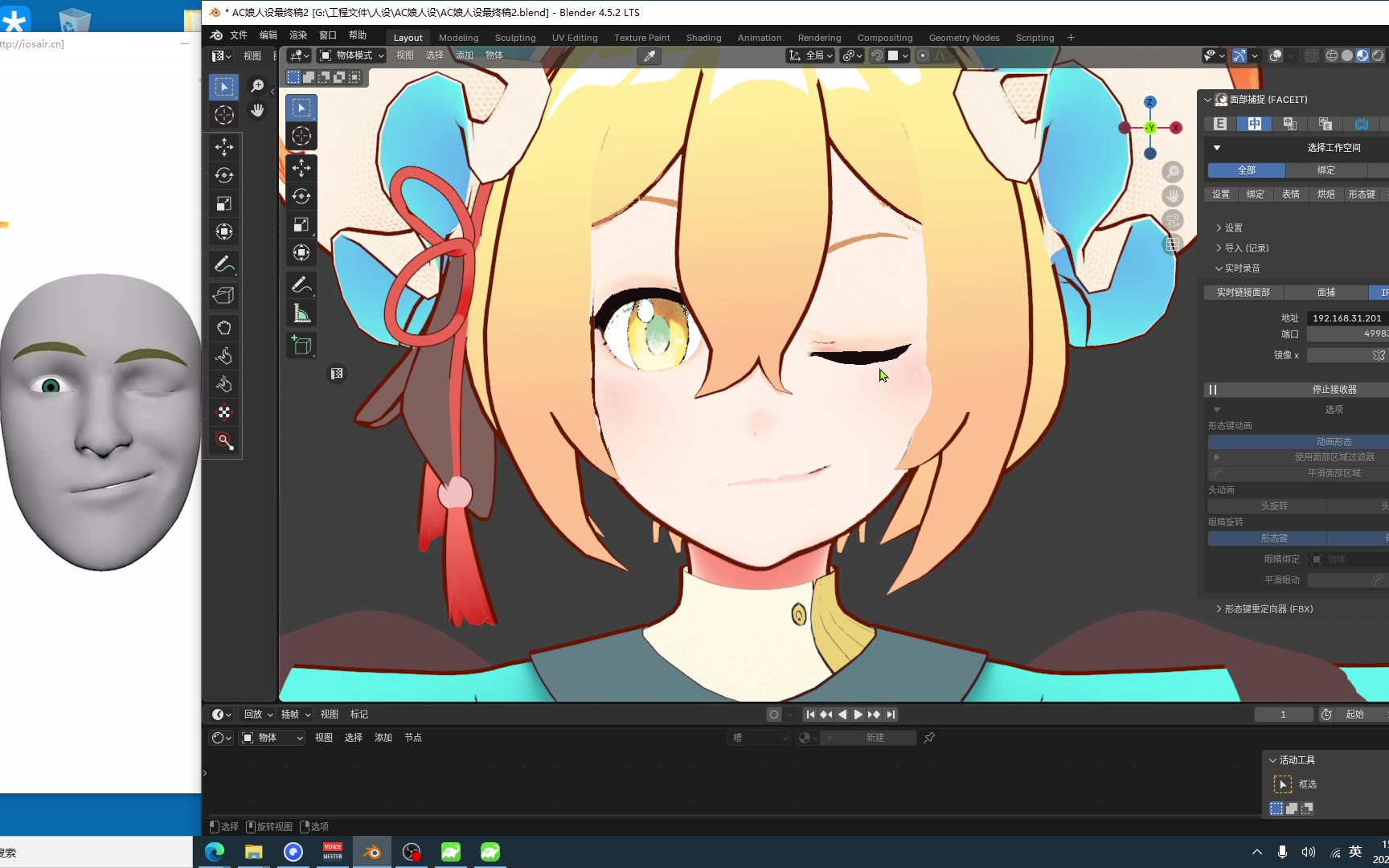This screenshot has height=868, width=1389.
Task: Expand the 设置 section with the arrow
Action: click(1219, 228)
